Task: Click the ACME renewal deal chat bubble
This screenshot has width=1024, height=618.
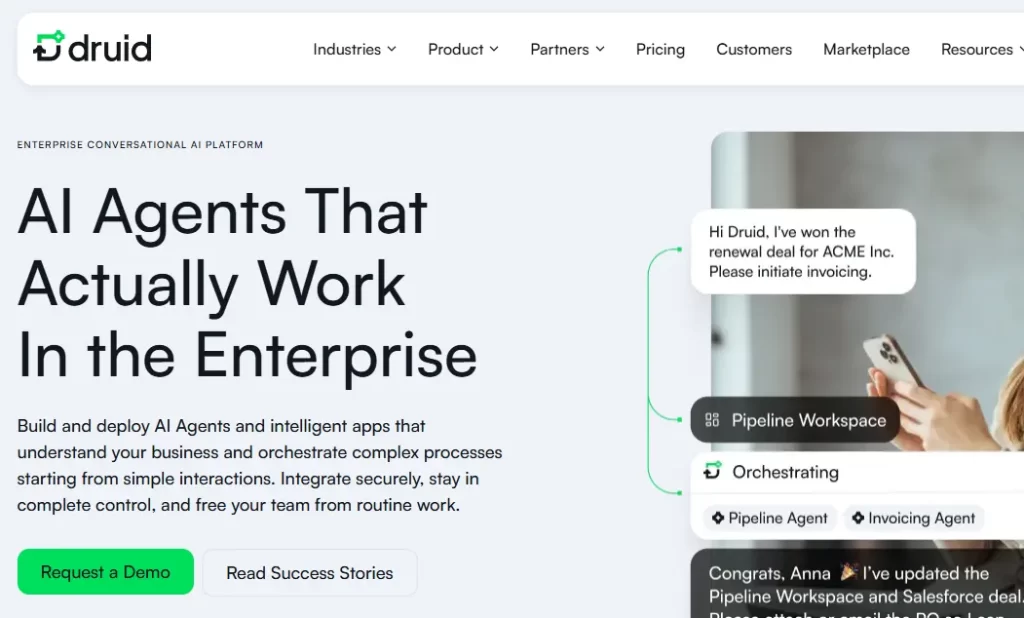Action: (x=802, y=251)
